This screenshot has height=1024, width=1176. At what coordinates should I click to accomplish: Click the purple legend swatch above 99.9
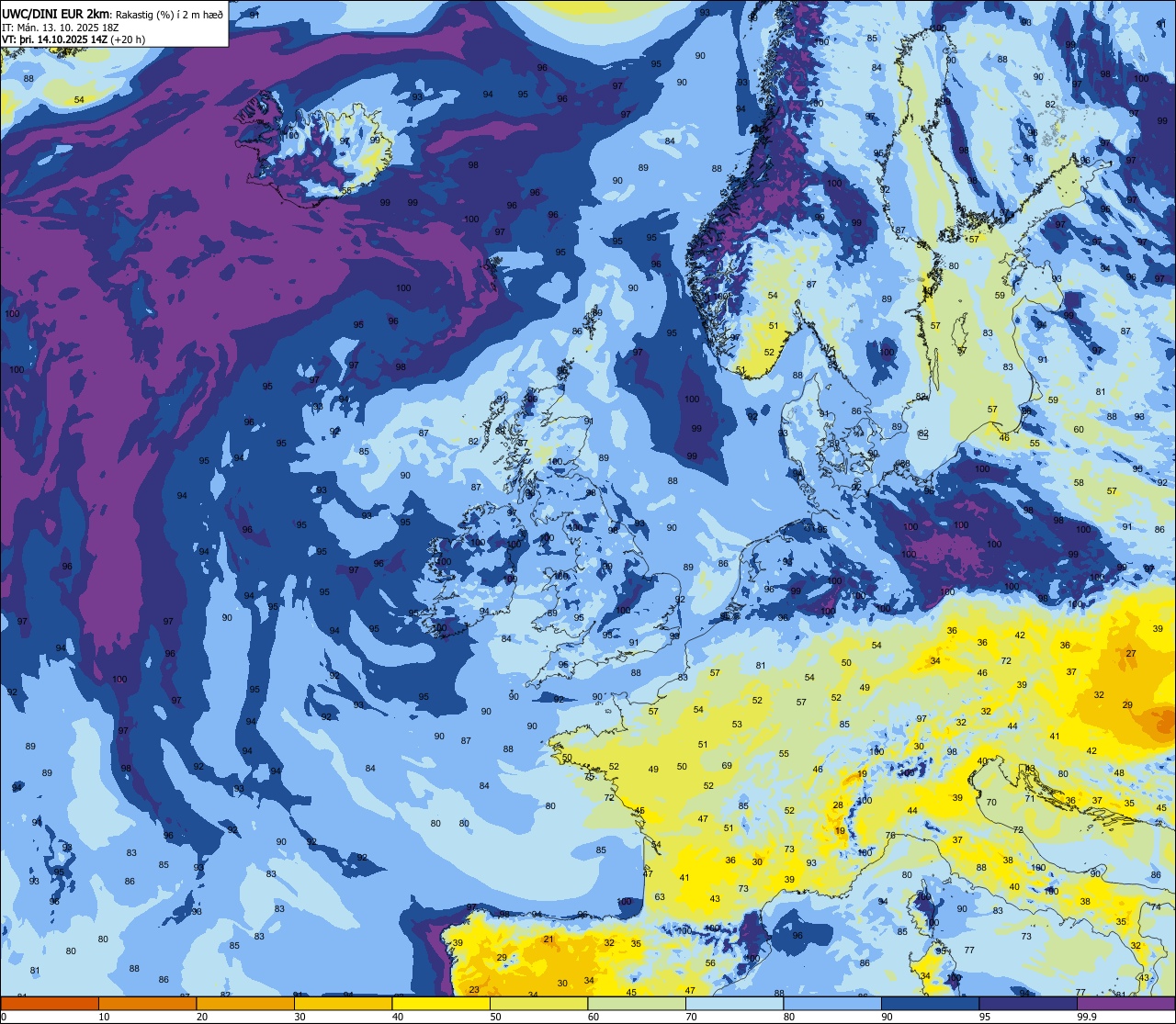point(1125,1004)
